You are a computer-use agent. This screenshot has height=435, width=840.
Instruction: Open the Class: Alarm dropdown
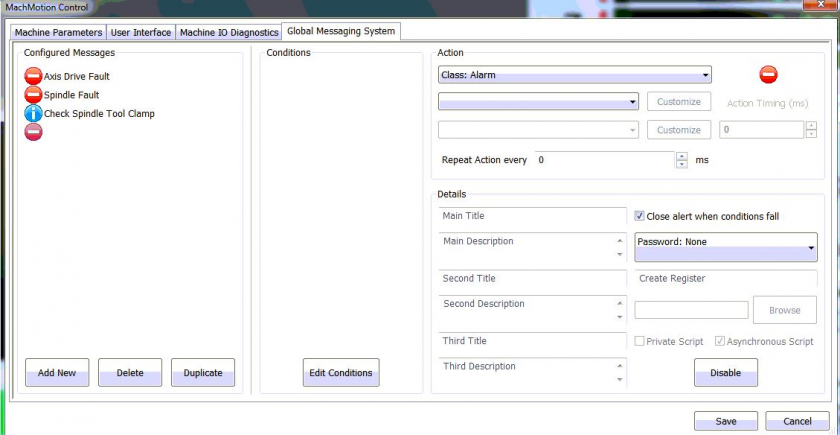pos(574,75)
